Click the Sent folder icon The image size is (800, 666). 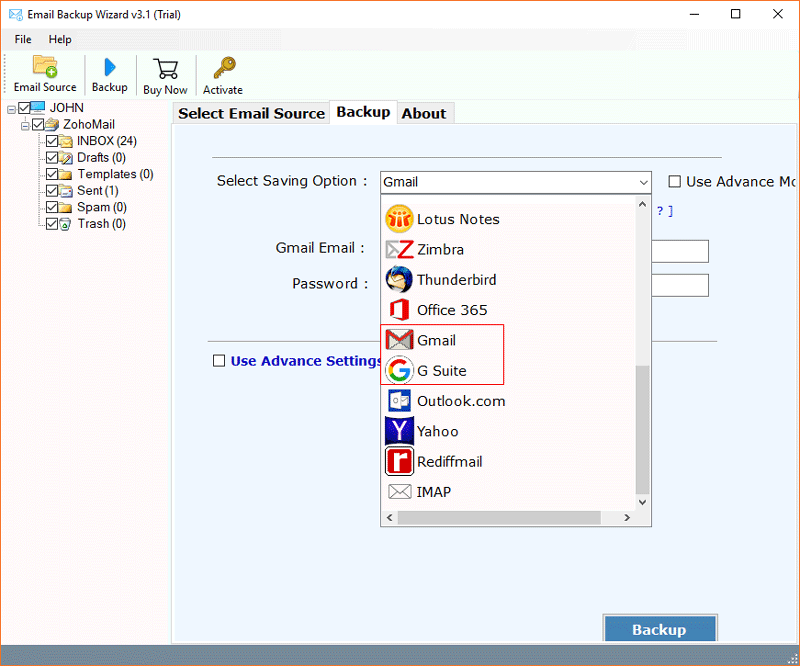point(66,190)
